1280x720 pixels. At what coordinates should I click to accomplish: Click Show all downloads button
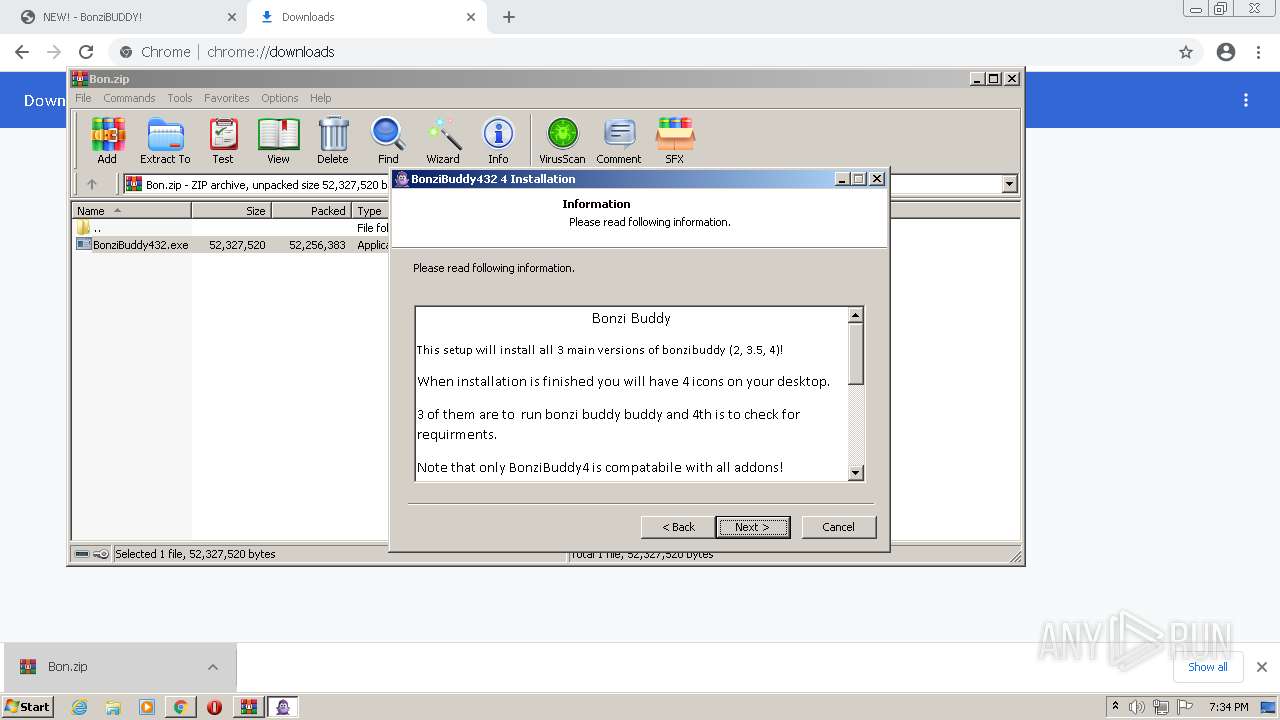pos(1208,667)
